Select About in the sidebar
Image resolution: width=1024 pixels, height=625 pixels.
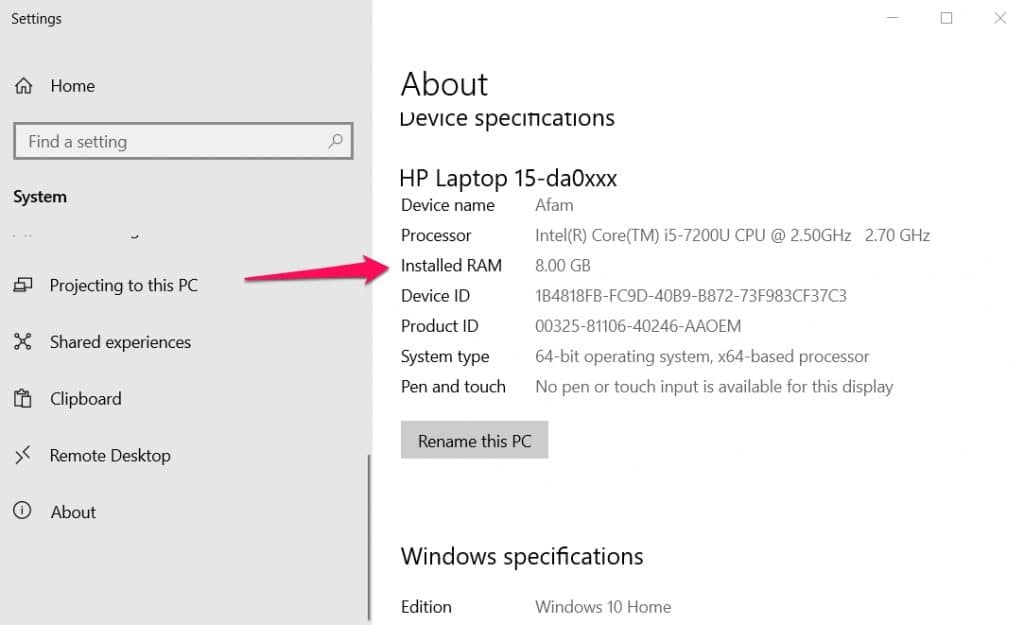(x=73, y=512)
